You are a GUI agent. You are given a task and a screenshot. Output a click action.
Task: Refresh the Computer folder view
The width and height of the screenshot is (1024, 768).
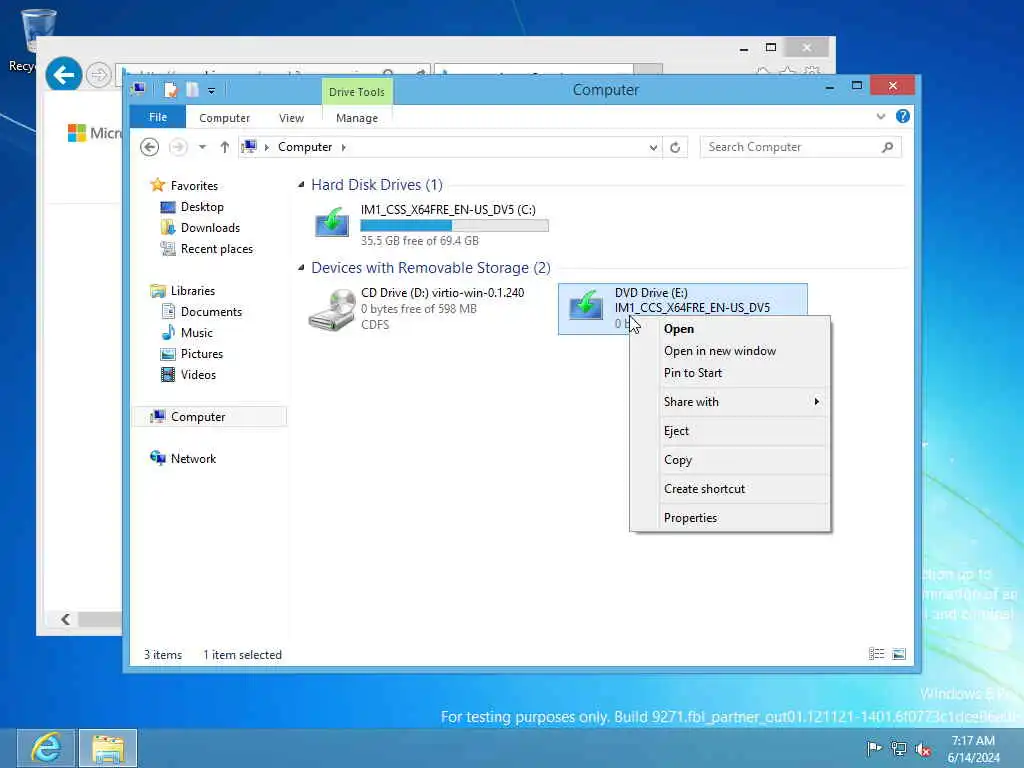[675, 147]
